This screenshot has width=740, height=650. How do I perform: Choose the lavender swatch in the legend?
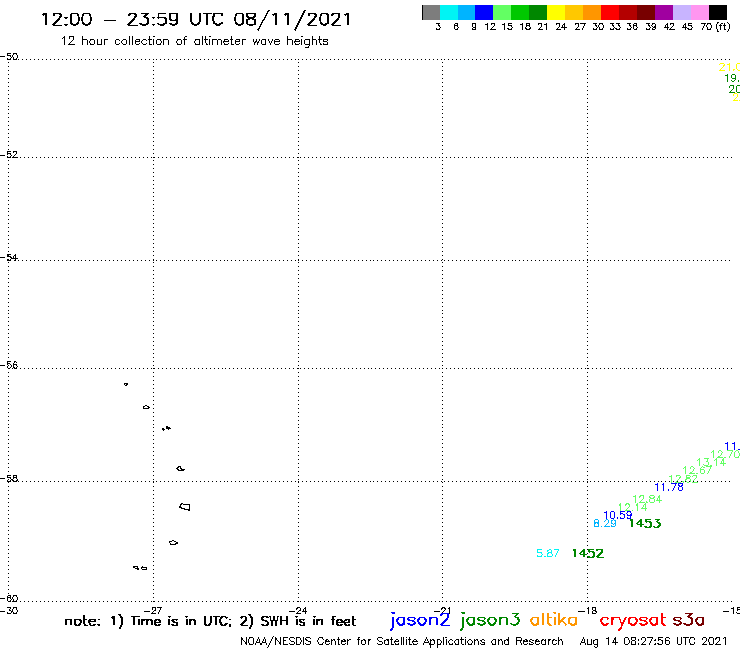[681, 12]
